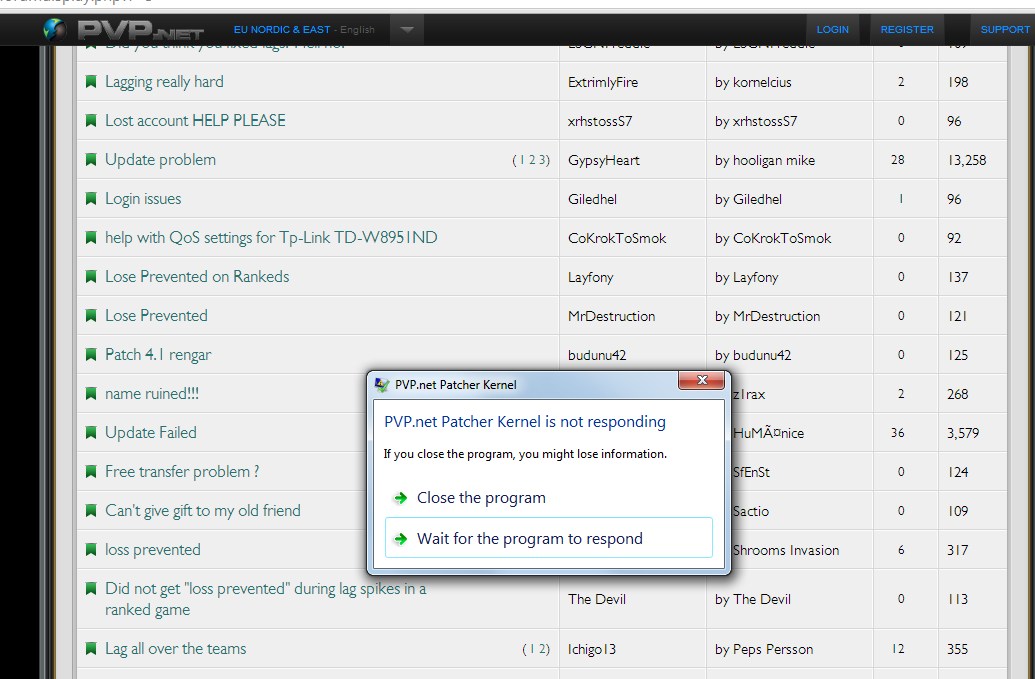The width and height of the screenshot is (1035, 679).
Task: Open thread Did not get loss prevented during lag spikes
Action: tap(265, 598)
